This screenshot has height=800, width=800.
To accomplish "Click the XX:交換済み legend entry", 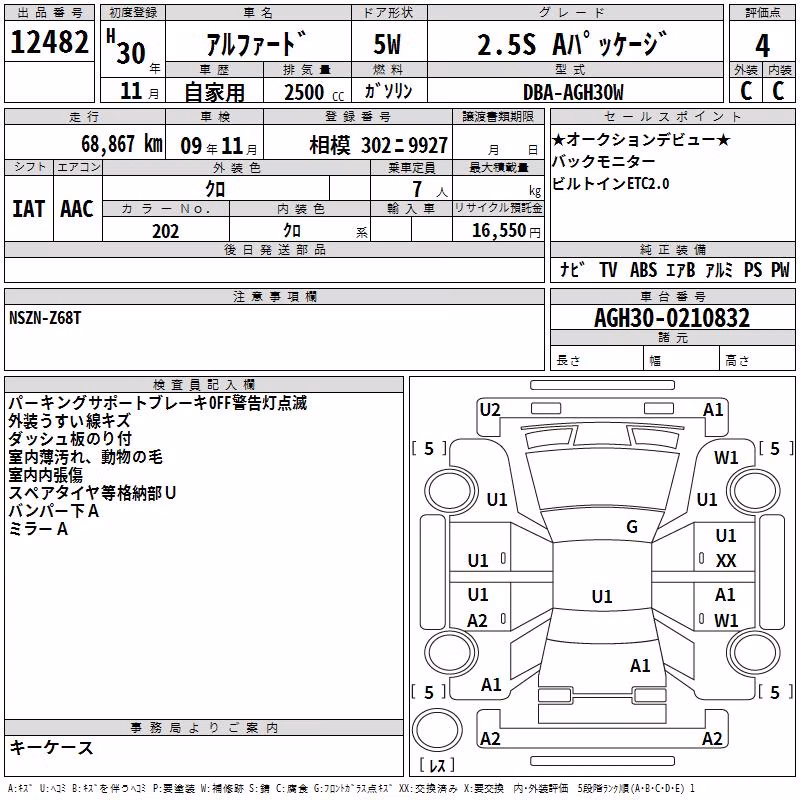I will click(x=428, y=788).
